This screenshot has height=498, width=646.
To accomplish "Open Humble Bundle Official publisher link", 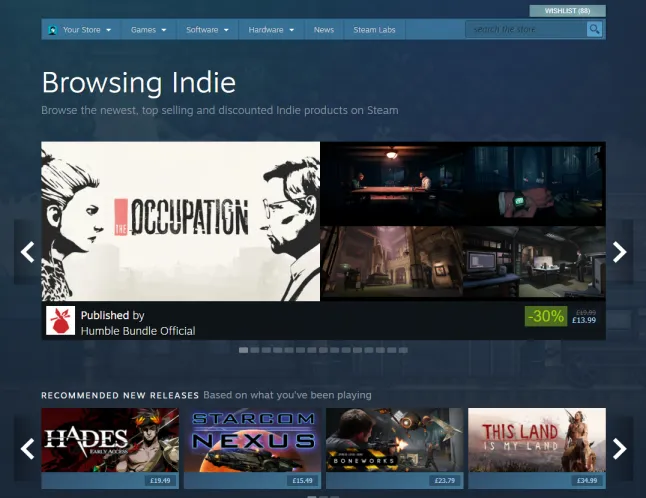I will pyautogui.click(x=138, y=331).
